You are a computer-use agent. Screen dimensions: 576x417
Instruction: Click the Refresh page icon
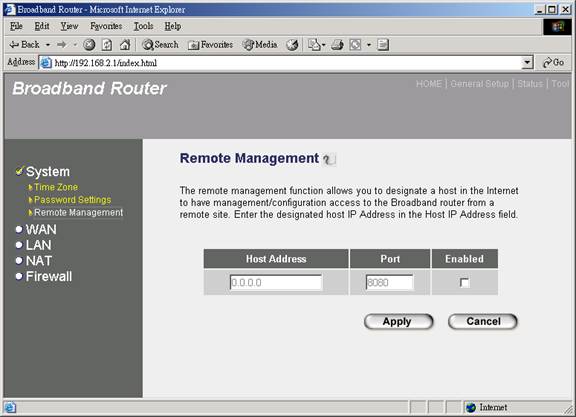point(107,45)
